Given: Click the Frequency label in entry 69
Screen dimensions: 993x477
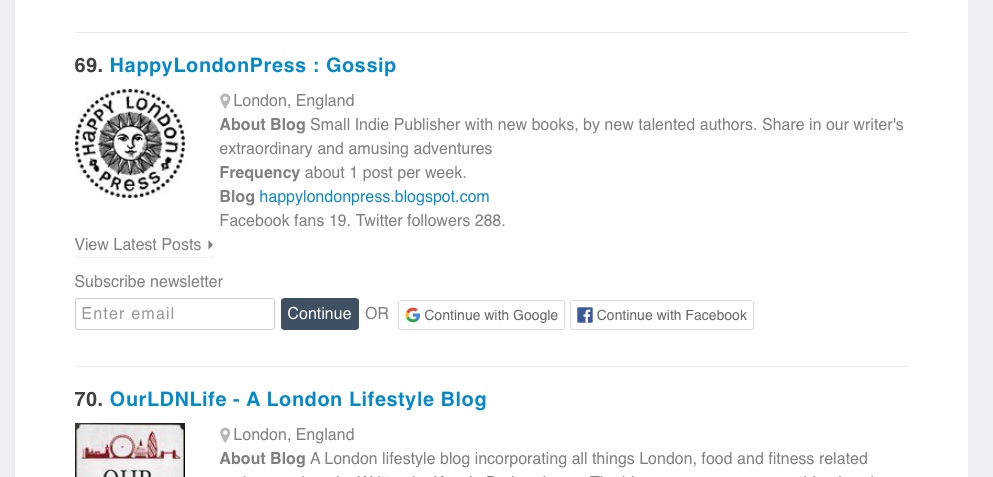Looking at the screenshot, I should [x=260, y=173].
